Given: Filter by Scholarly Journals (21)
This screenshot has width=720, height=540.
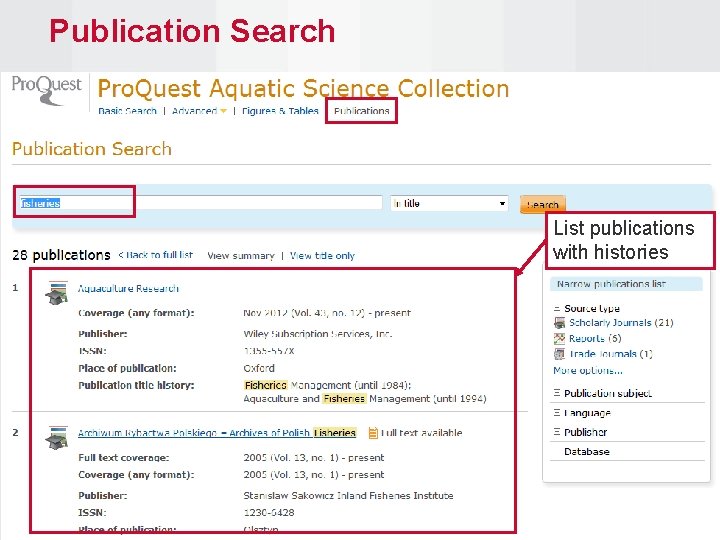Looking at the screenshot, I should 621,323.
